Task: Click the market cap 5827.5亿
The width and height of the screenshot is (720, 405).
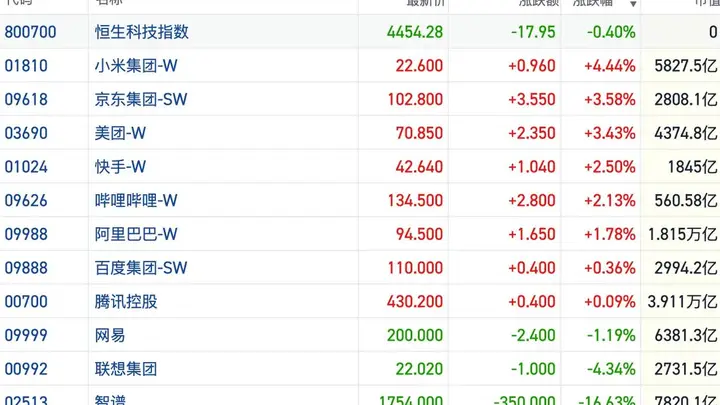Action: [686, 66]
